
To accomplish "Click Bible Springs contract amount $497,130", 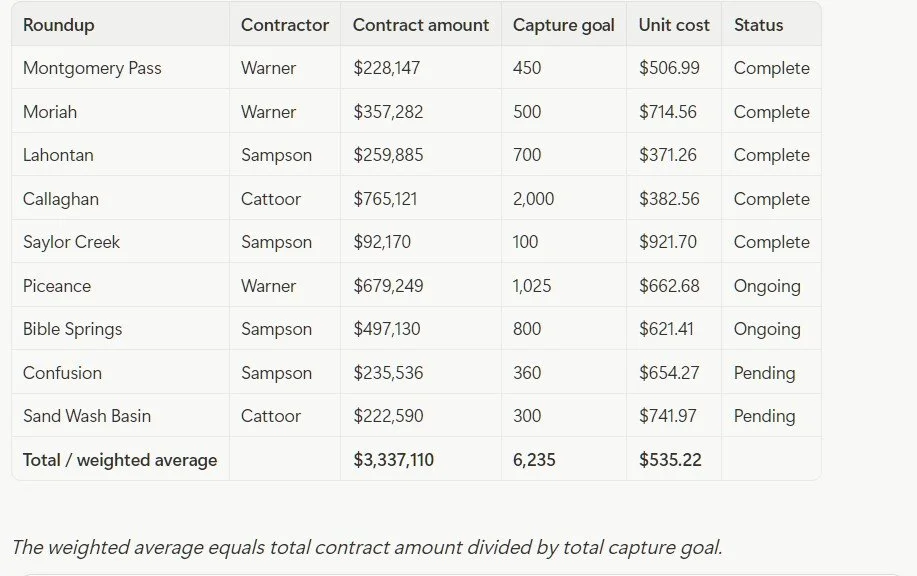I will point(387,329).
